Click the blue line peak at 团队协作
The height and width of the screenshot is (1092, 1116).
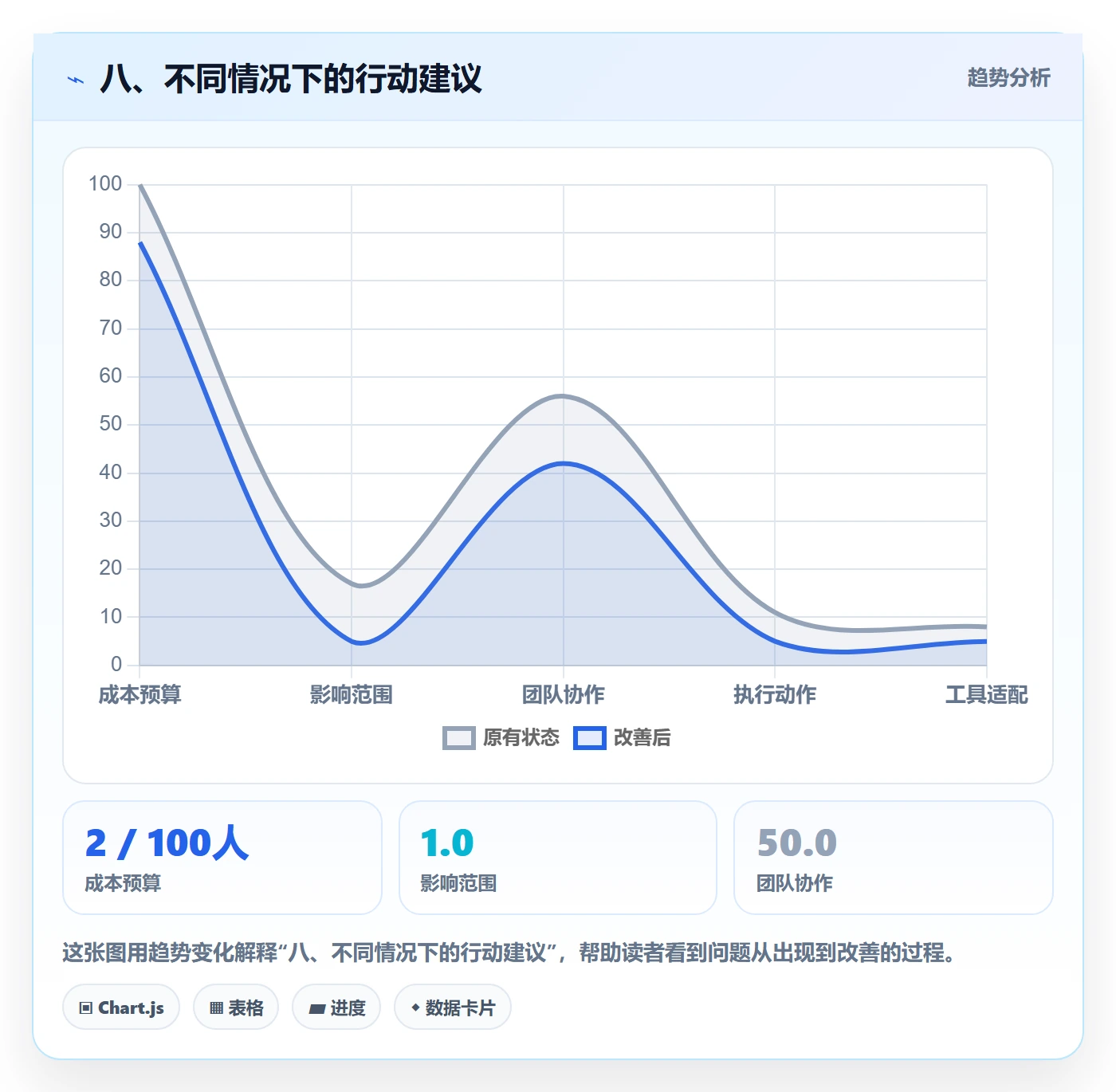pyautogui.click(x=564, y=463)
